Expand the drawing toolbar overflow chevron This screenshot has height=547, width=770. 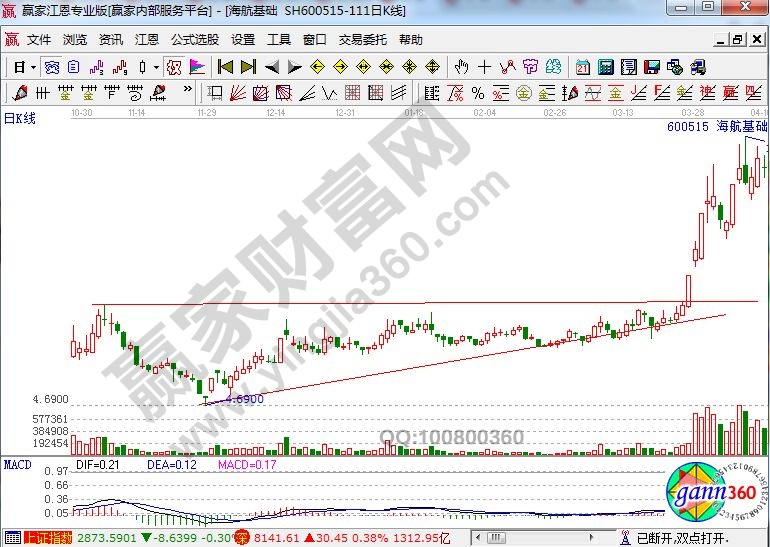[x=186, y=93]
